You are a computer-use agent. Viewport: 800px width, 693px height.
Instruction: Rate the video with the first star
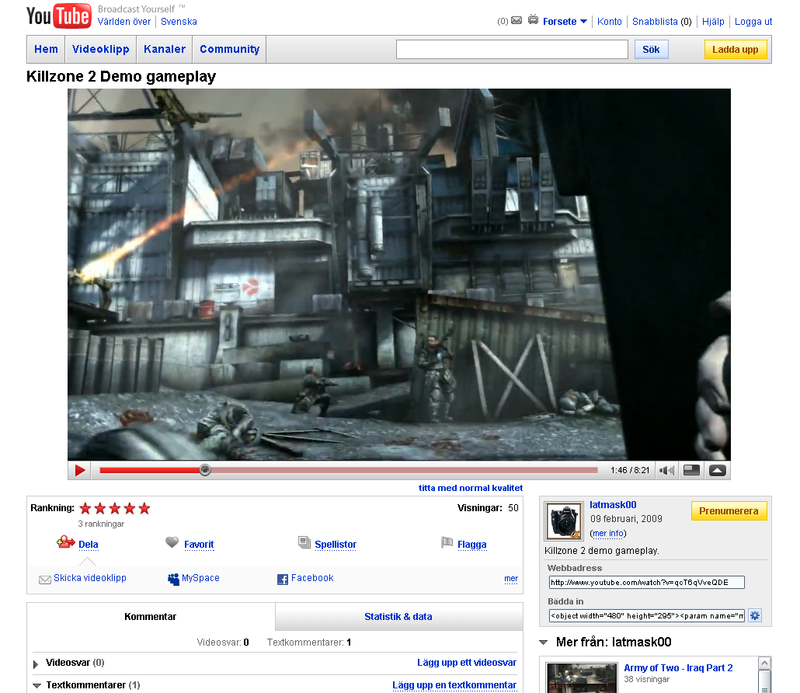tap(85, 508)
